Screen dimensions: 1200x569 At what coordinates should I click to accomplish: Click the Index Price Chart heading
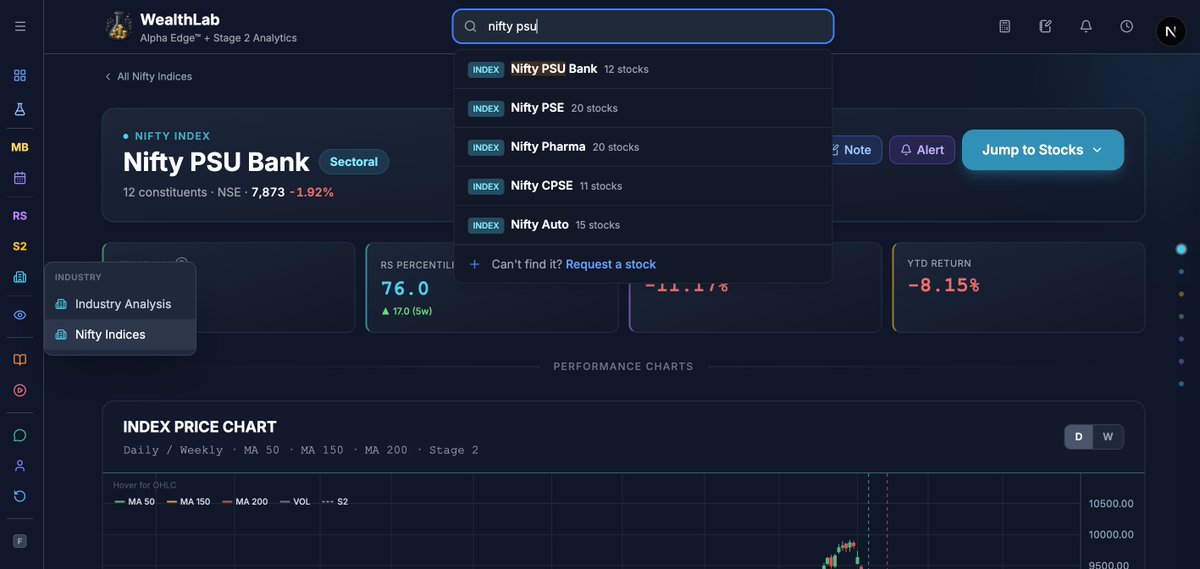[x=200, y=427]
